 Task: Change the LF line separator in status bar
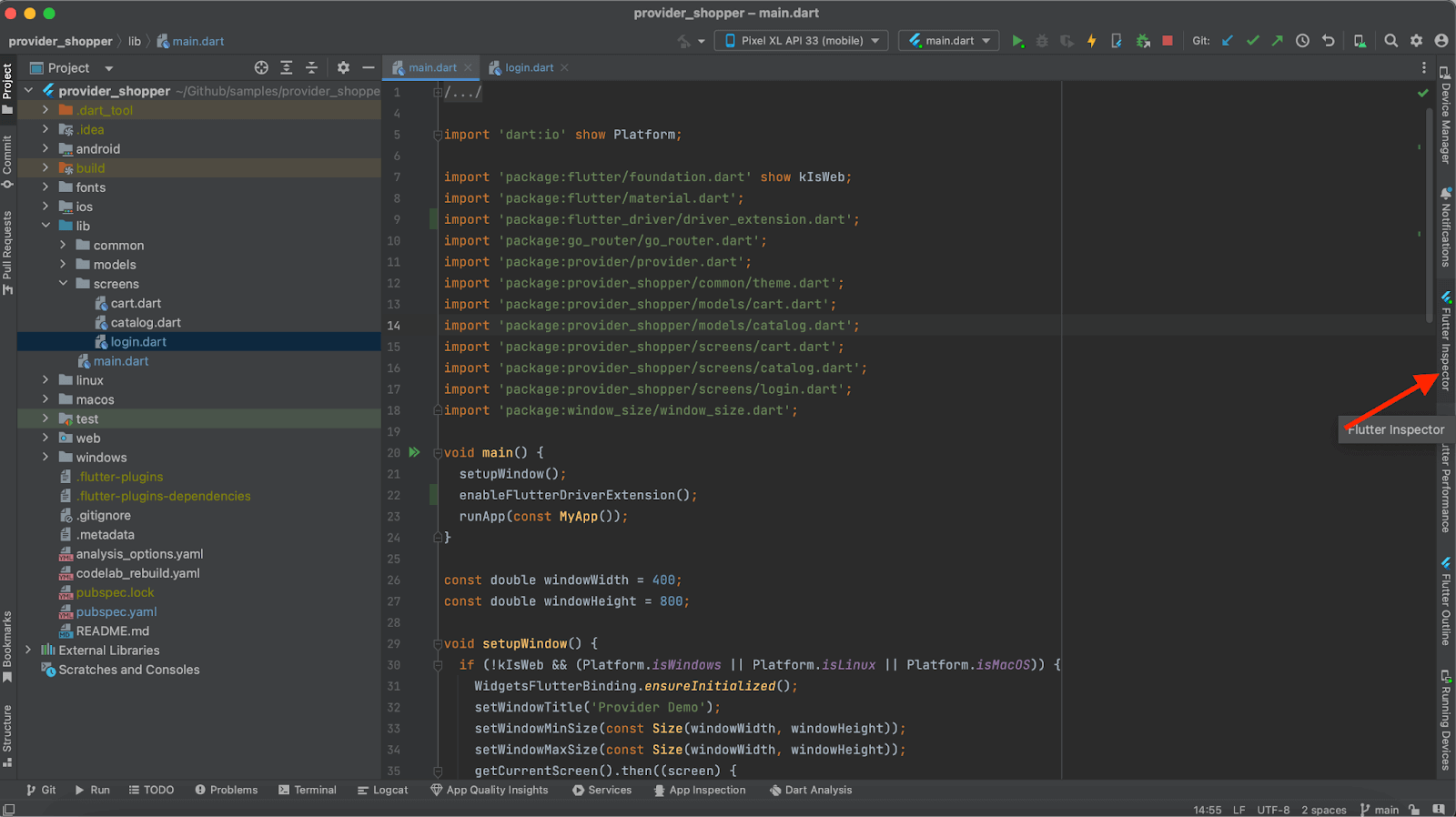tap(1239, 810)
